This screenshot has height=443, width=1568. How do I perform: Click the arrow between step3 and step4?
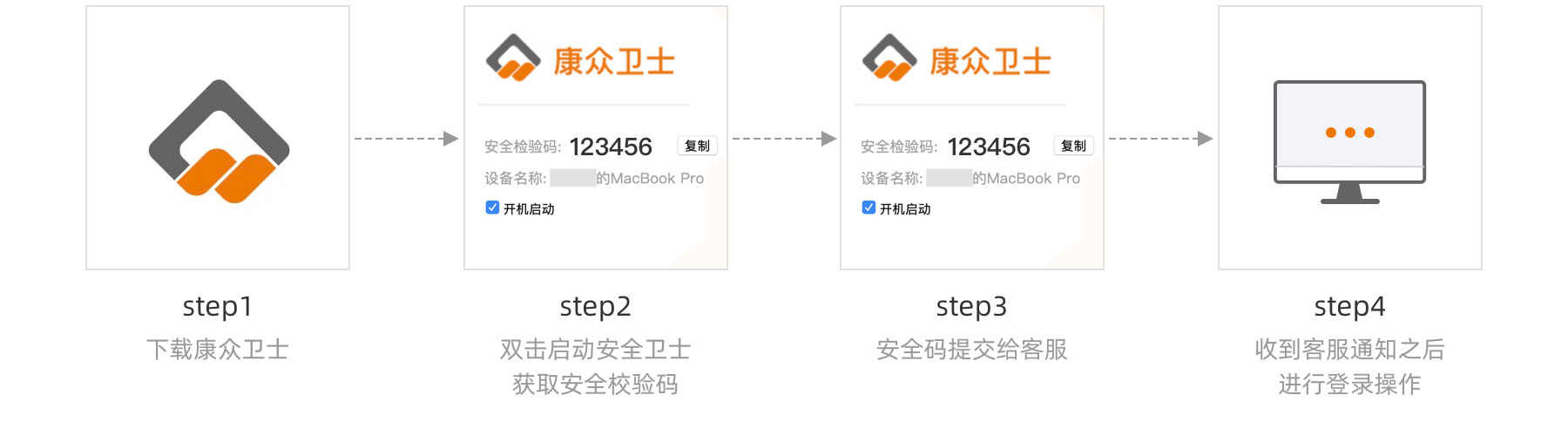1160,139
